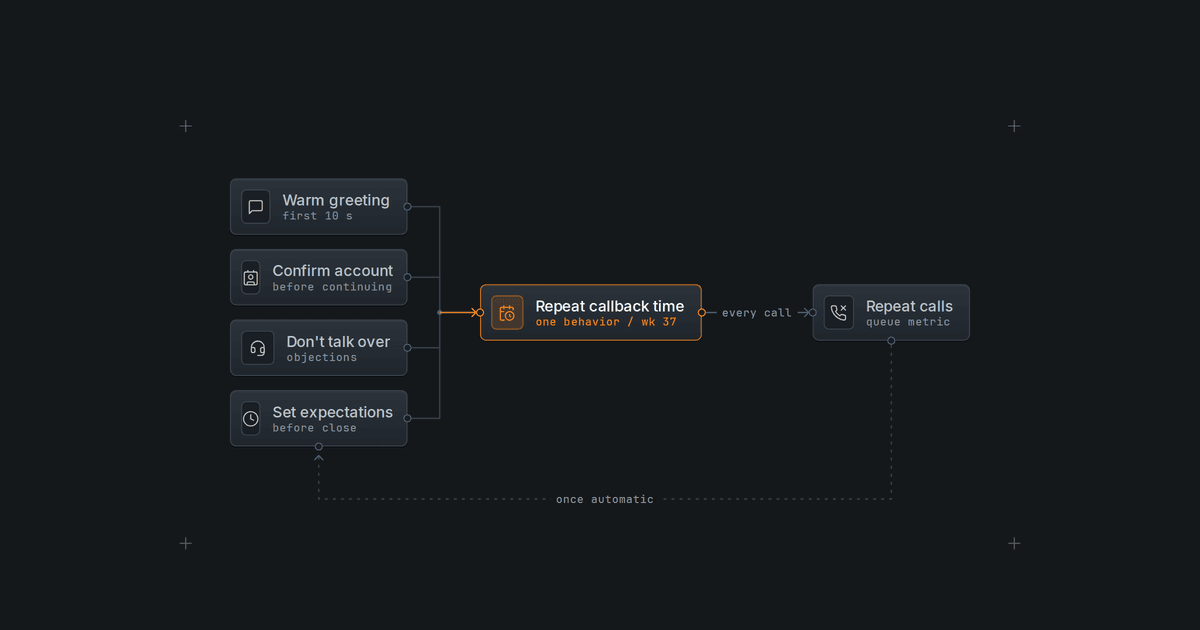Click the input port of Repeat calls
The width and height of the screenshot is (1200, 630).
pyautogui.click(x=813, y=313)
